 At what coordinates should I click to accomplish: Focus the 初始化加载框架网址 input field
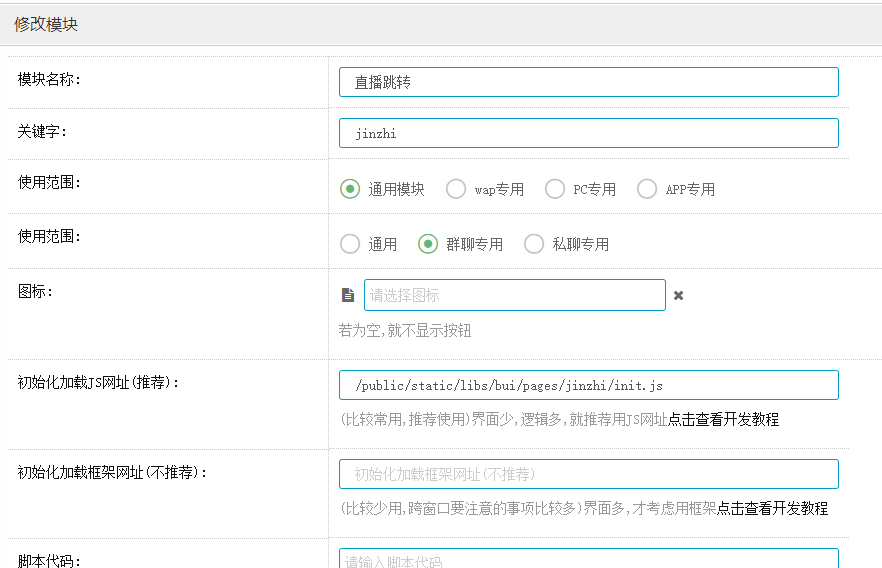[x=588, y=474]
